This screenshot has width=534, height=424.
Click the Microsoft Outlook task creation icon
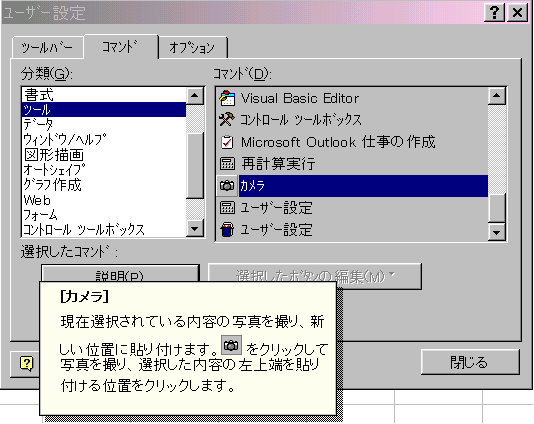pyautogui.click(x=227, y=142)
